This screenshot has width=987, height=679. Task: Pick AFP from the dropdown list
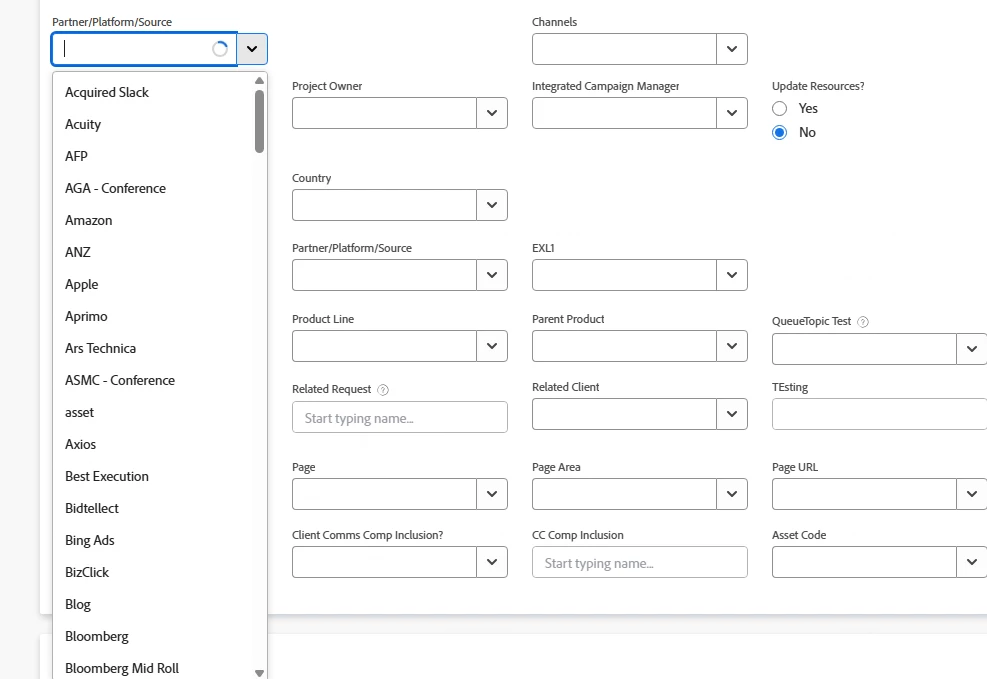pyautogui.click(x=154, y=156)
